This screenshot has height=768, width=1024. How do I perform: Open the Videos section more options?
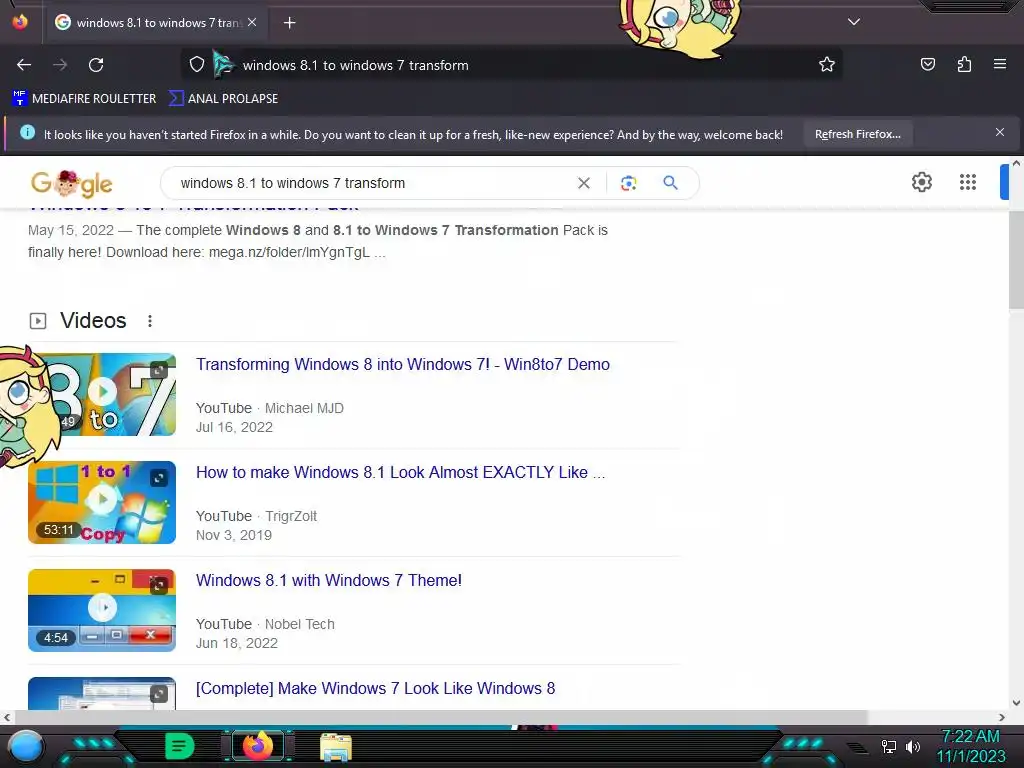coord(150,321)
